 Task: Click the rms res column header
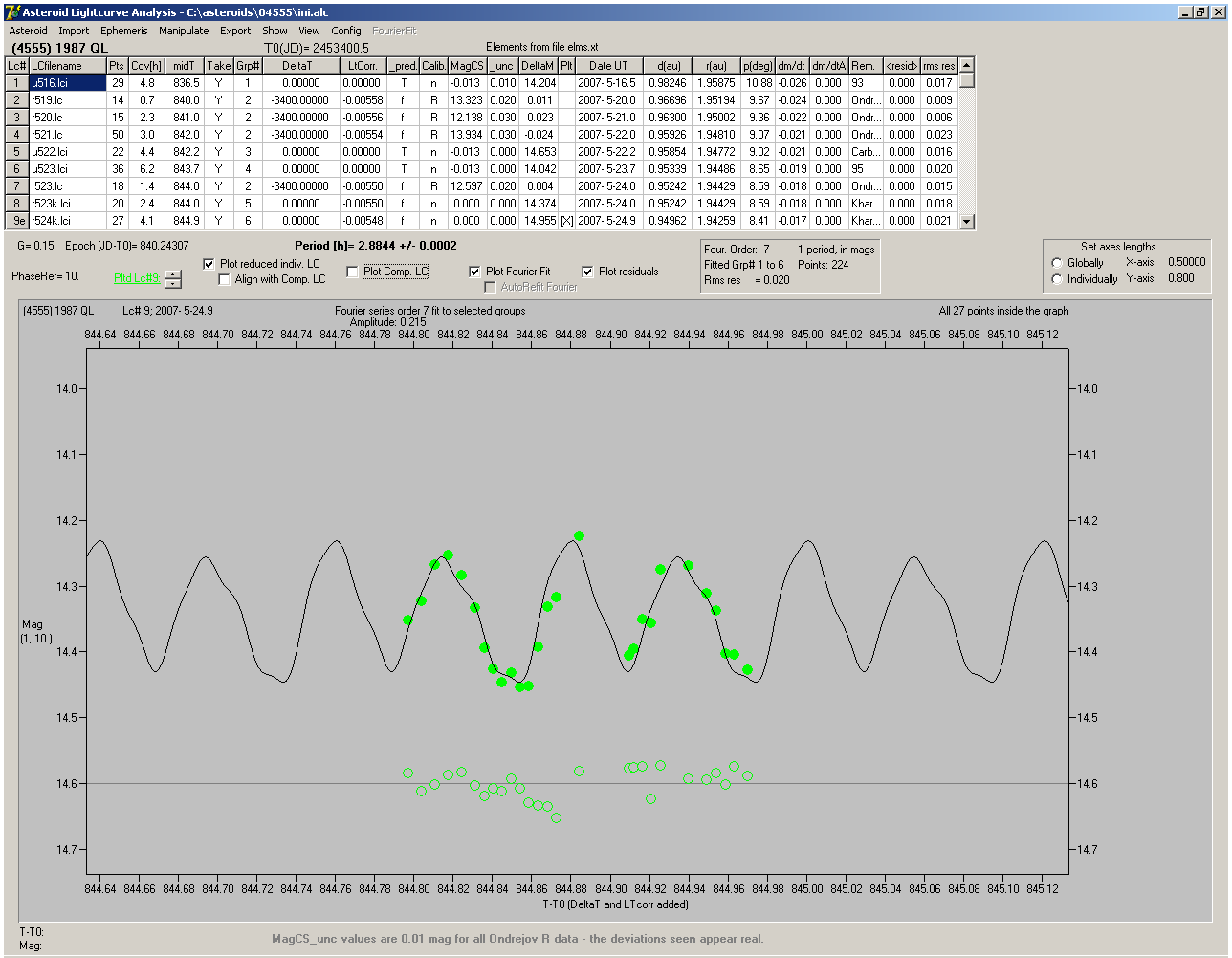pyautogui.click(x=938, y=66)
